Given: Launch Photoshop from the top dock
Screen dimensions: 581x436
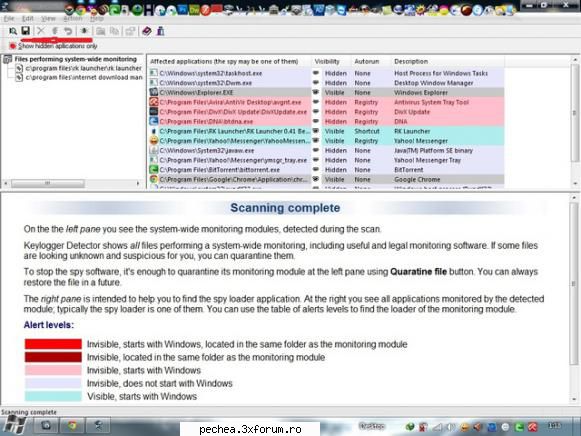Looking at the screenshot, I should [x=183, y=10].
